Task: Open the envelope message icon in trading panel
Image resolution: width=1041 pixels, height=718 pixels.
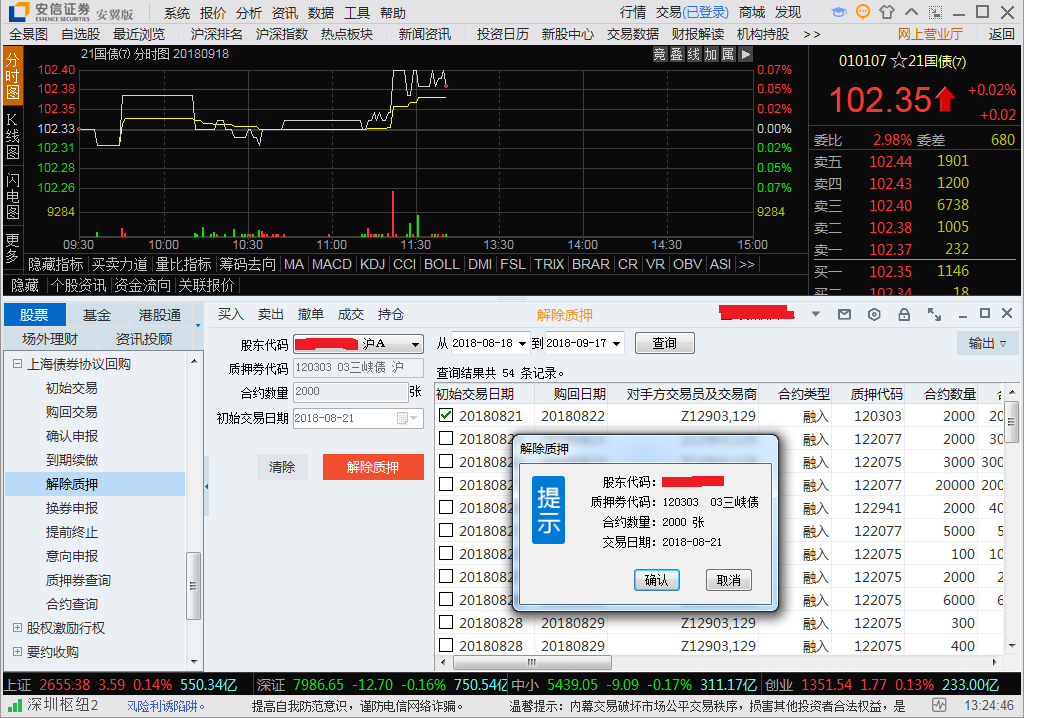Action: click(x=844, y=314)
